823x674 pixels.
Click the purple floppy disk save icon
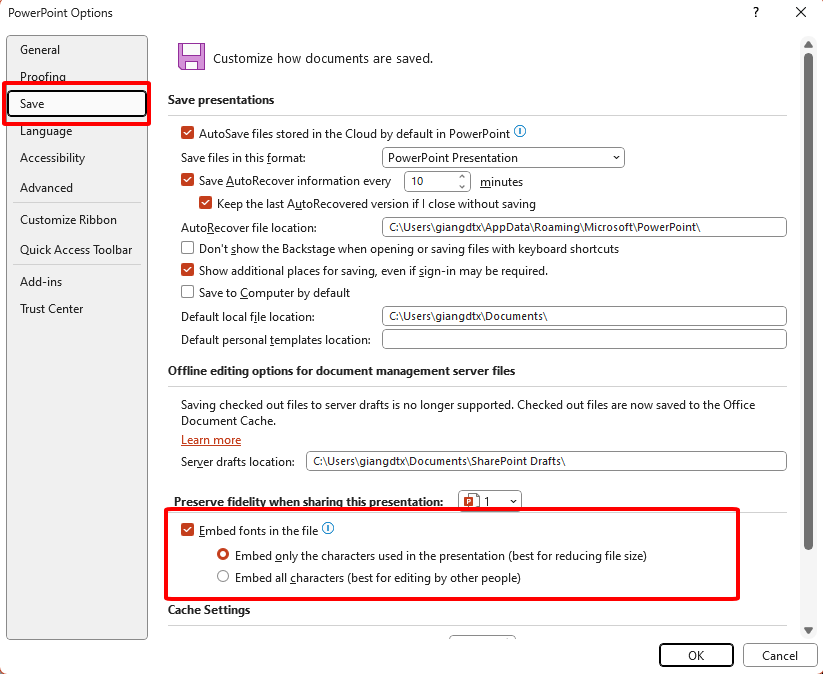192,57
